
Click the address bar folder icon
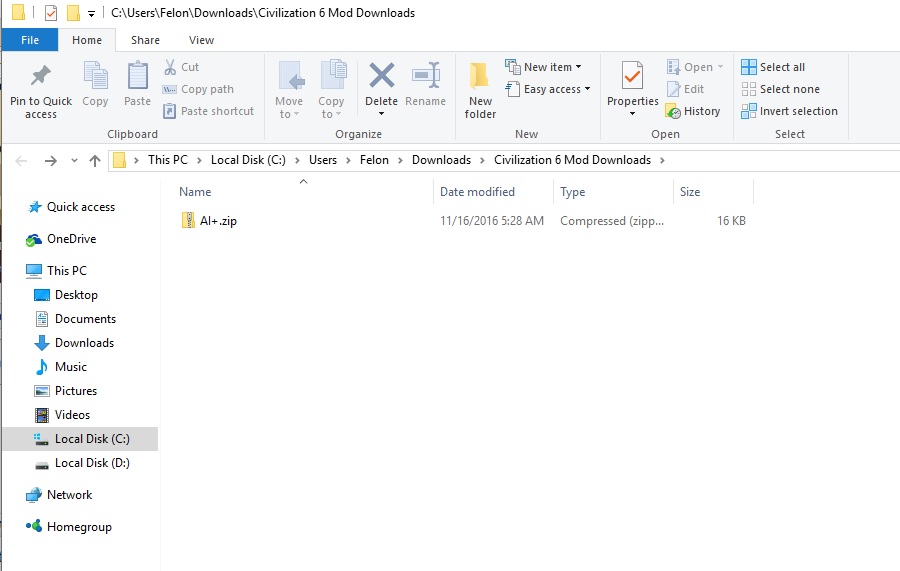pos(119,160)
